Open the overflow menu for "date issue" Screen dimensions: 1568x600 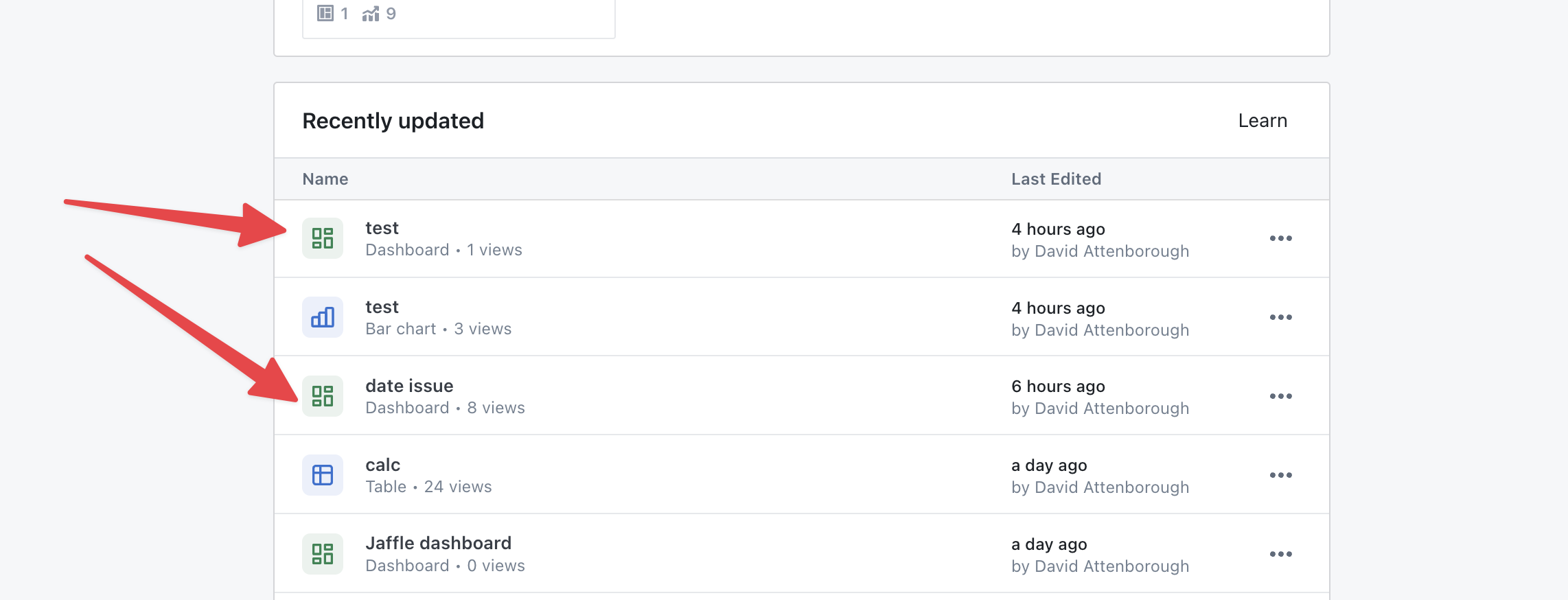(1280, 395)
